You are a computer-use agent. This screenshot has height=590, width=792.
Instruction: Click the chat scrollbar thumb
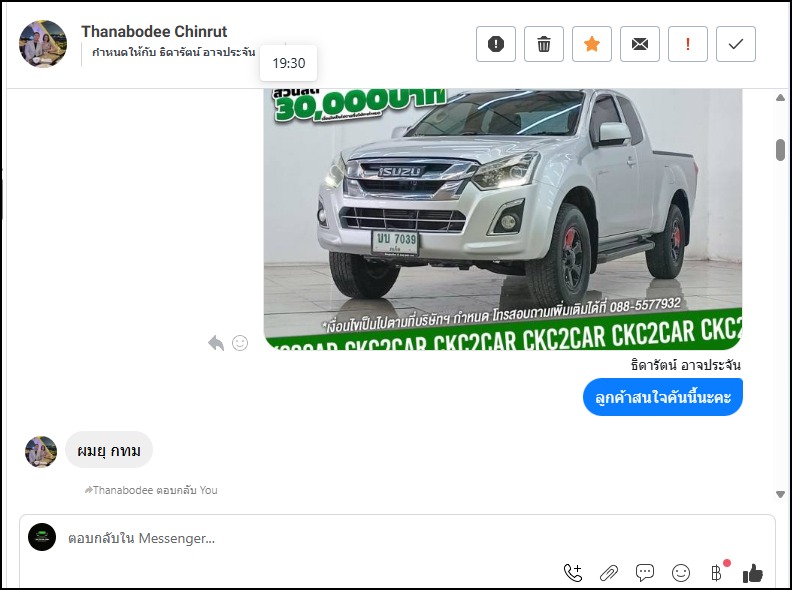780,150
